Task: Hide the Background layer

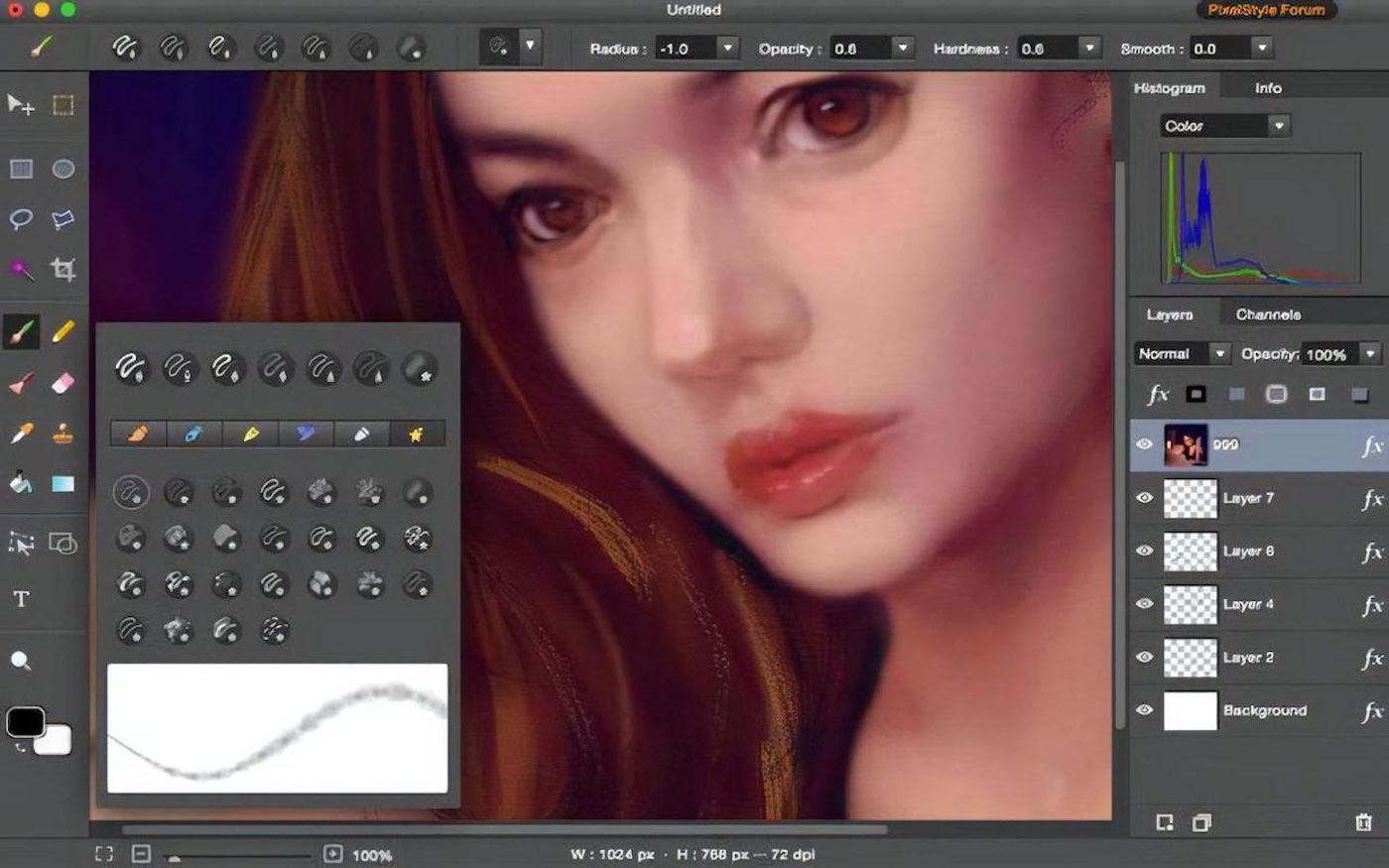Action: click(x=1144, y=710)
